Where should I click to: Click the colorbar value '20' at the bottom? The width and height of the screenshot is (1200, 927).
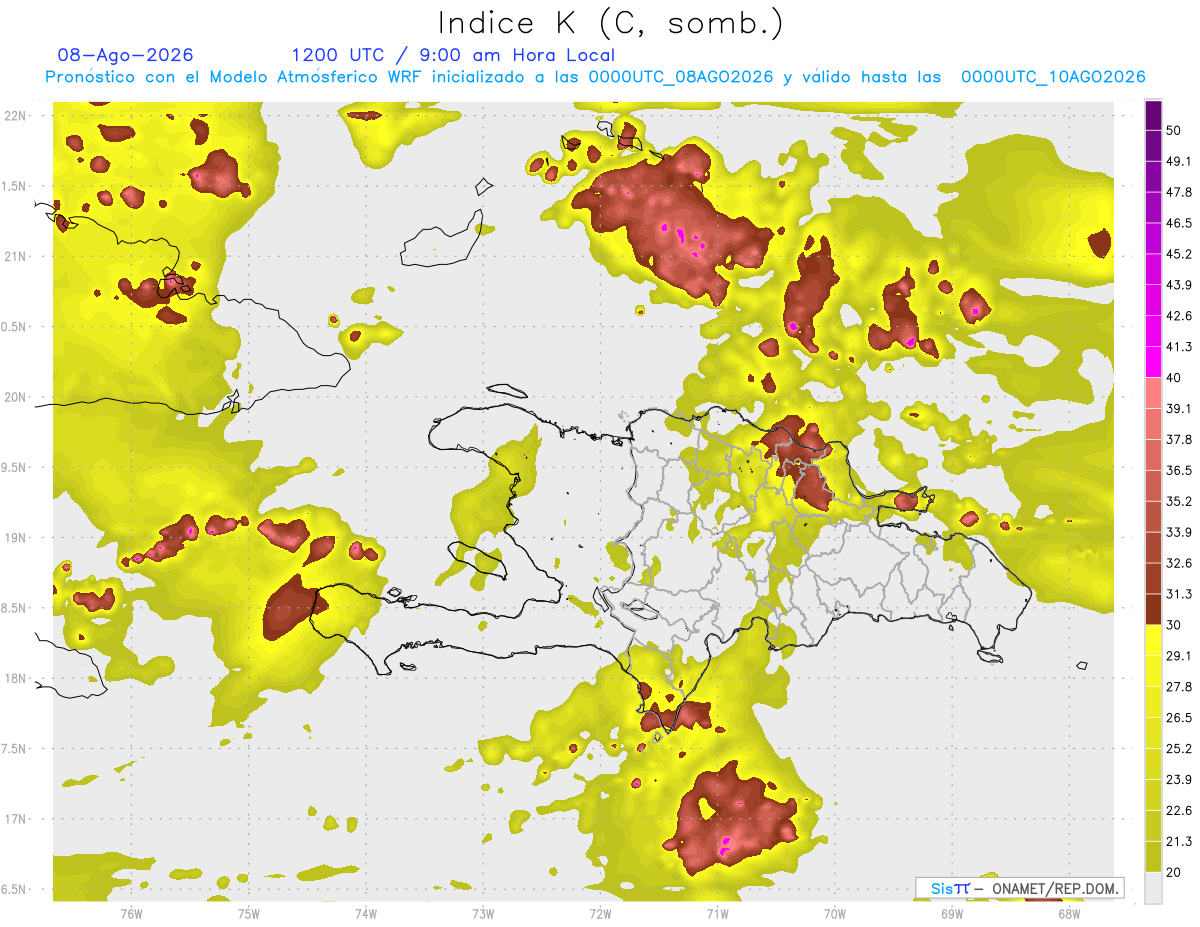click(x=1174, y=872)
